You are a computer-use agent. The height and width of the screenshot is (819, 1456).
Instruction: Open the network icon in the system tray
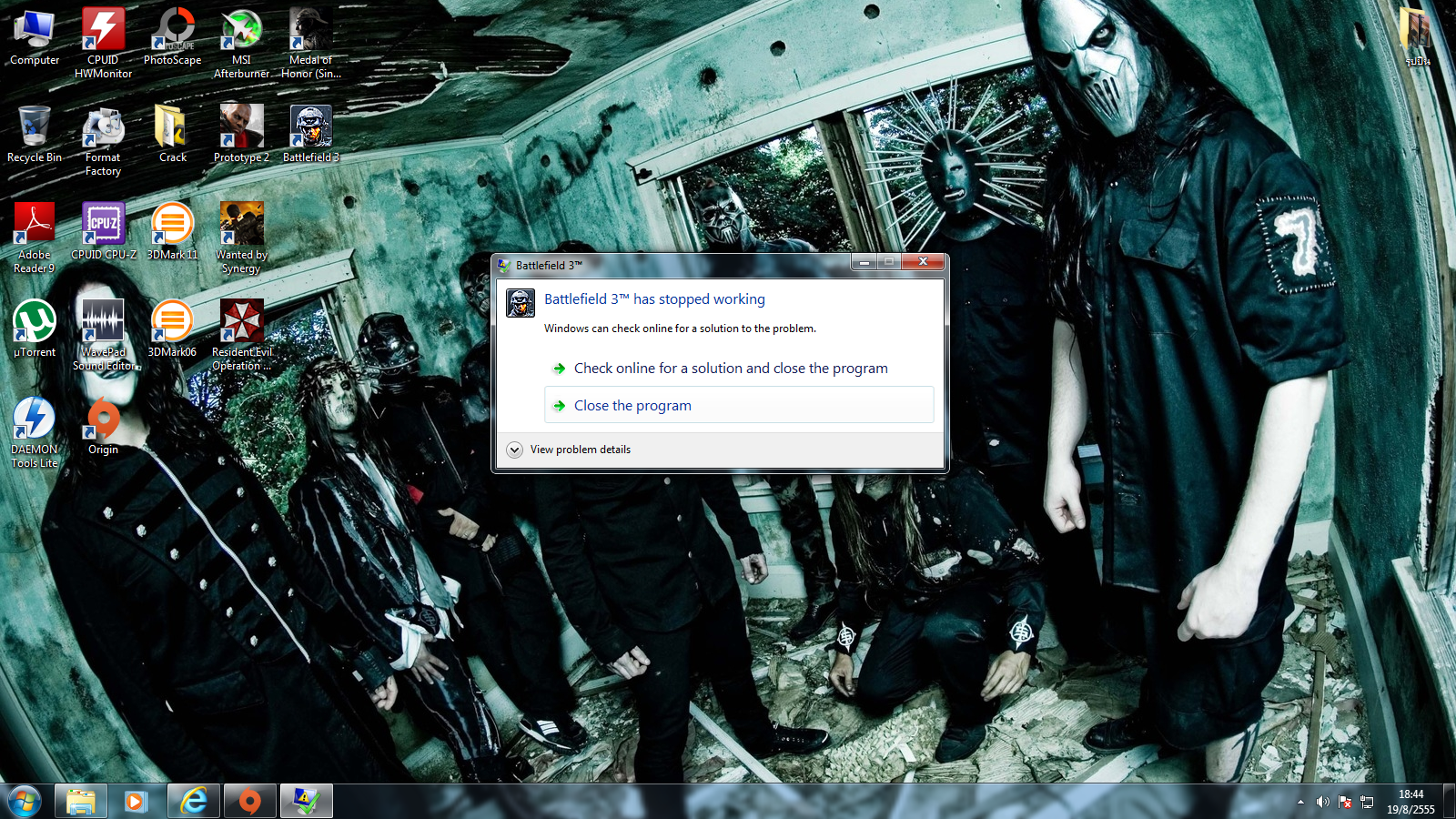[x=1367, y=802]
